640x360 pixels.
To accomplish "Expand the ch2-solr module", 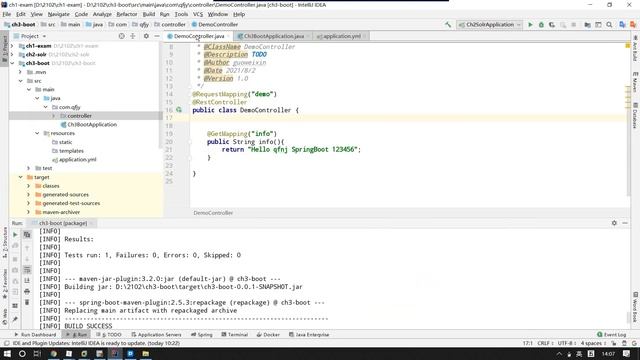I will [x=12, y=54].
